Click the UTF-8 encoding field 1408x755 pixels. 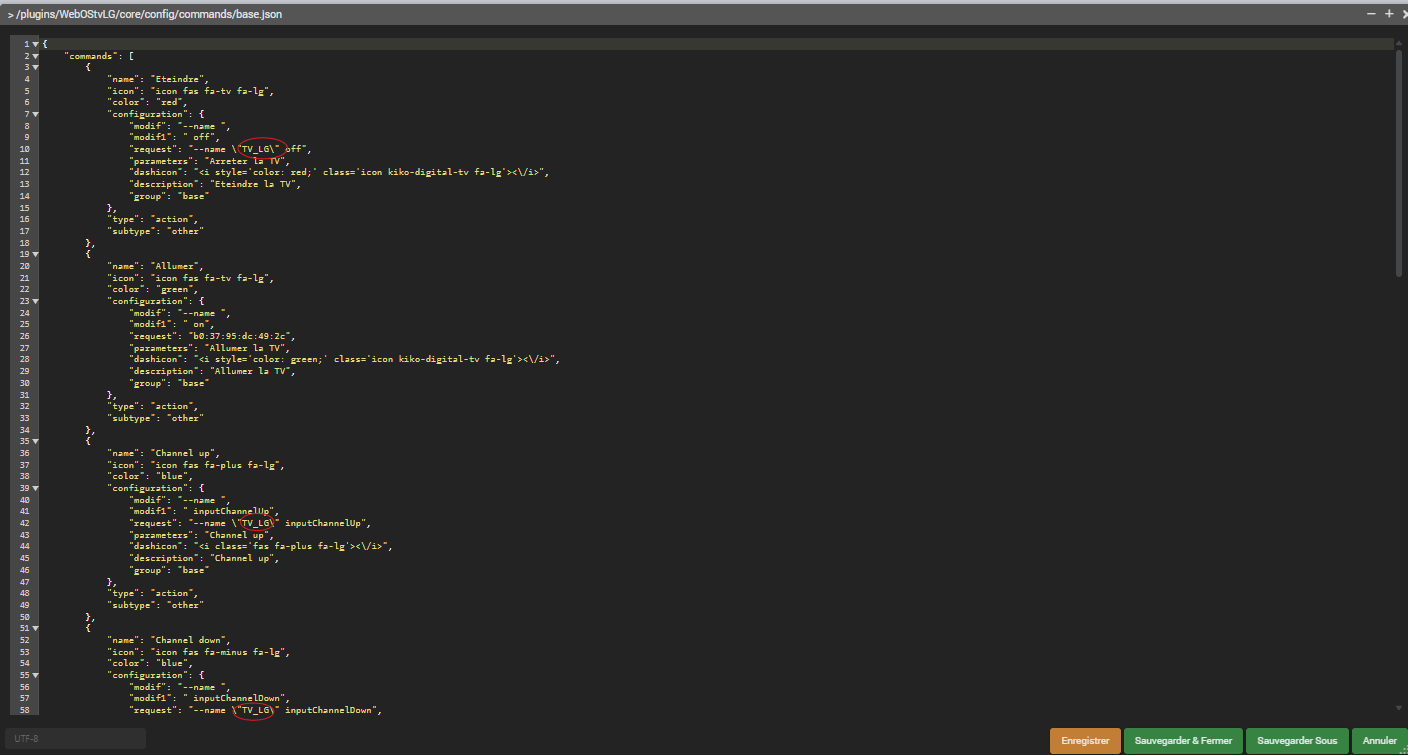pyautogui.click(x=75, y=739)
